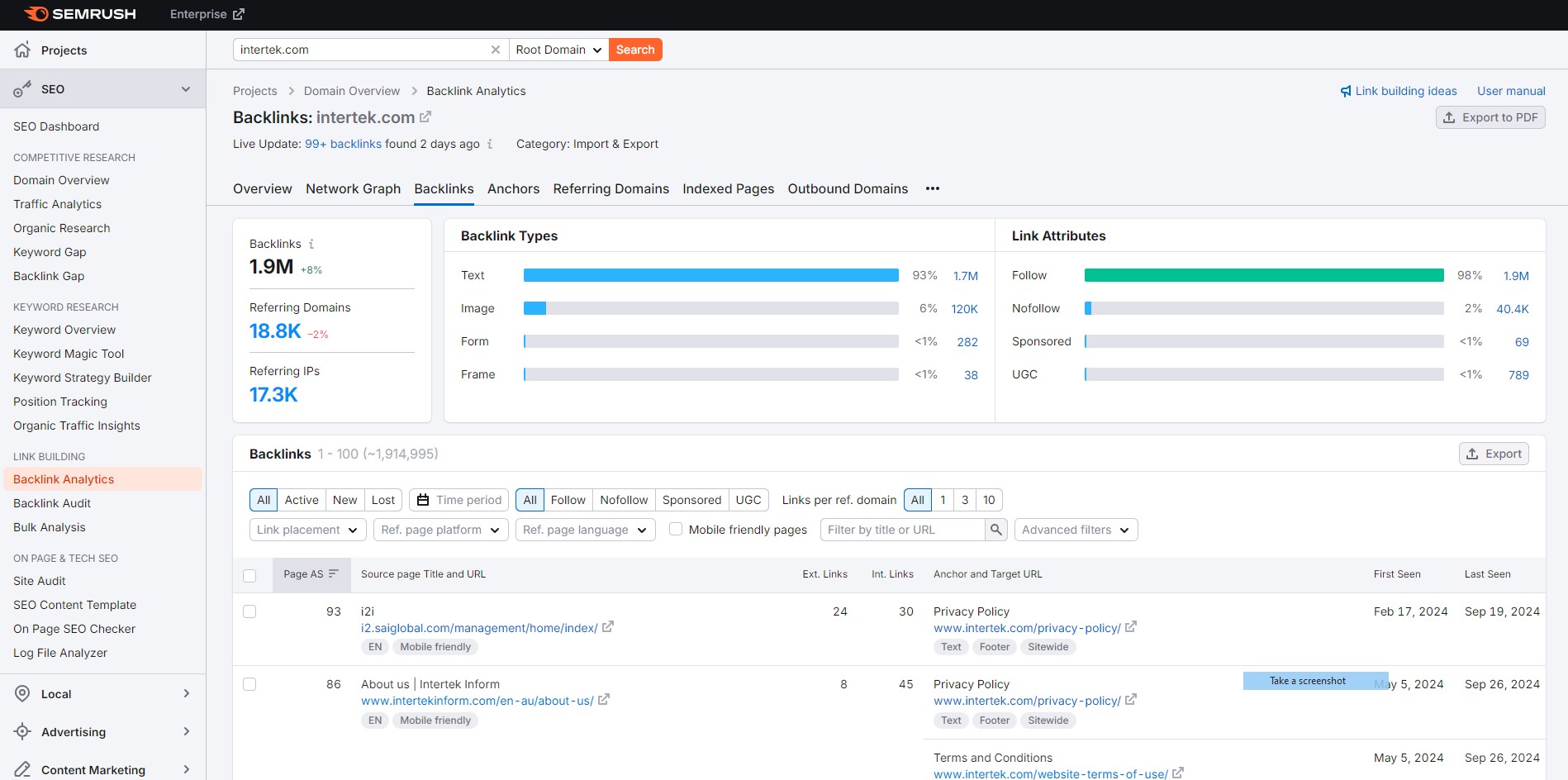Click the backlinks table Export button
Screen dimensions: 1568x780
point(1494,454)
